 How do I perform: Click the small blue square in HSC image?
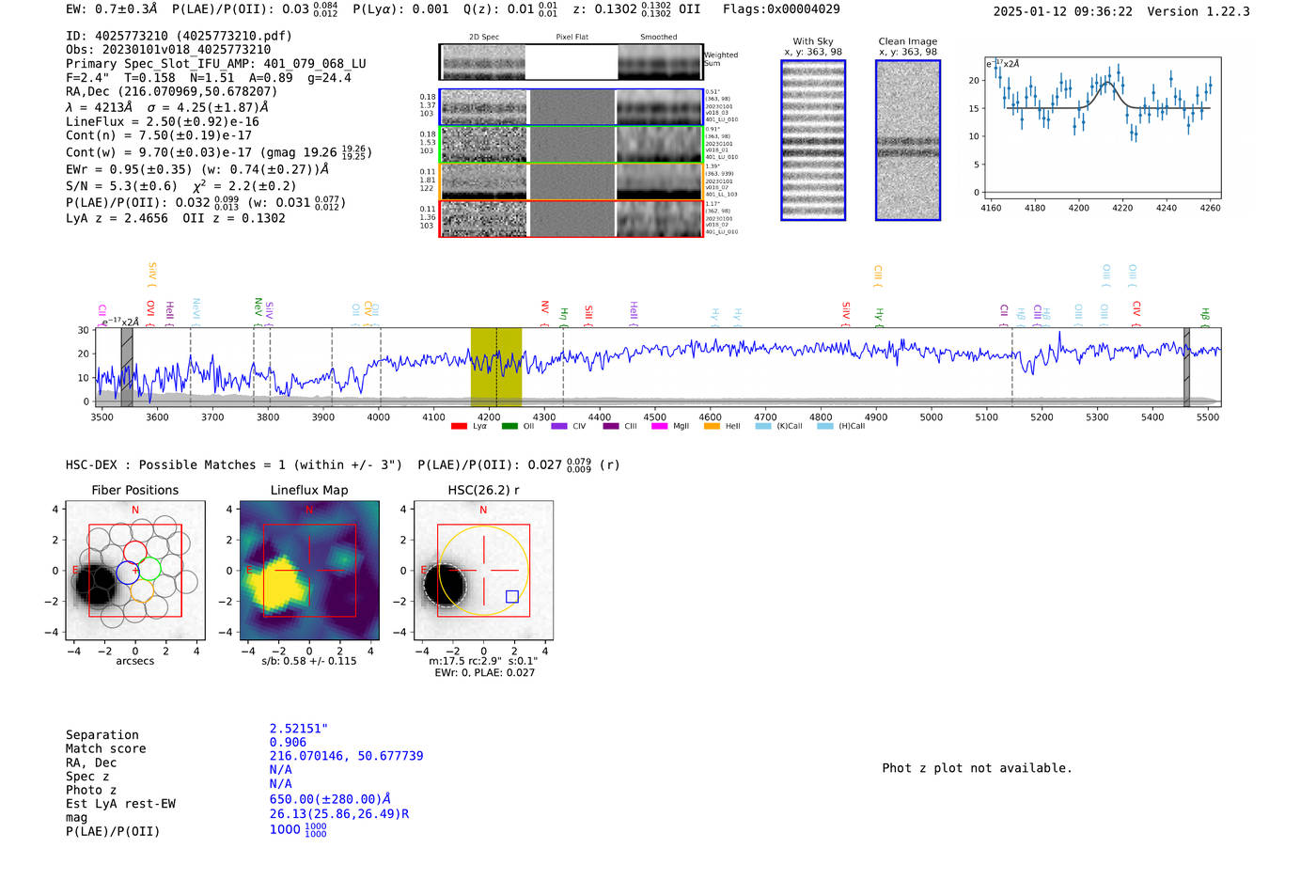pos(511,596)
